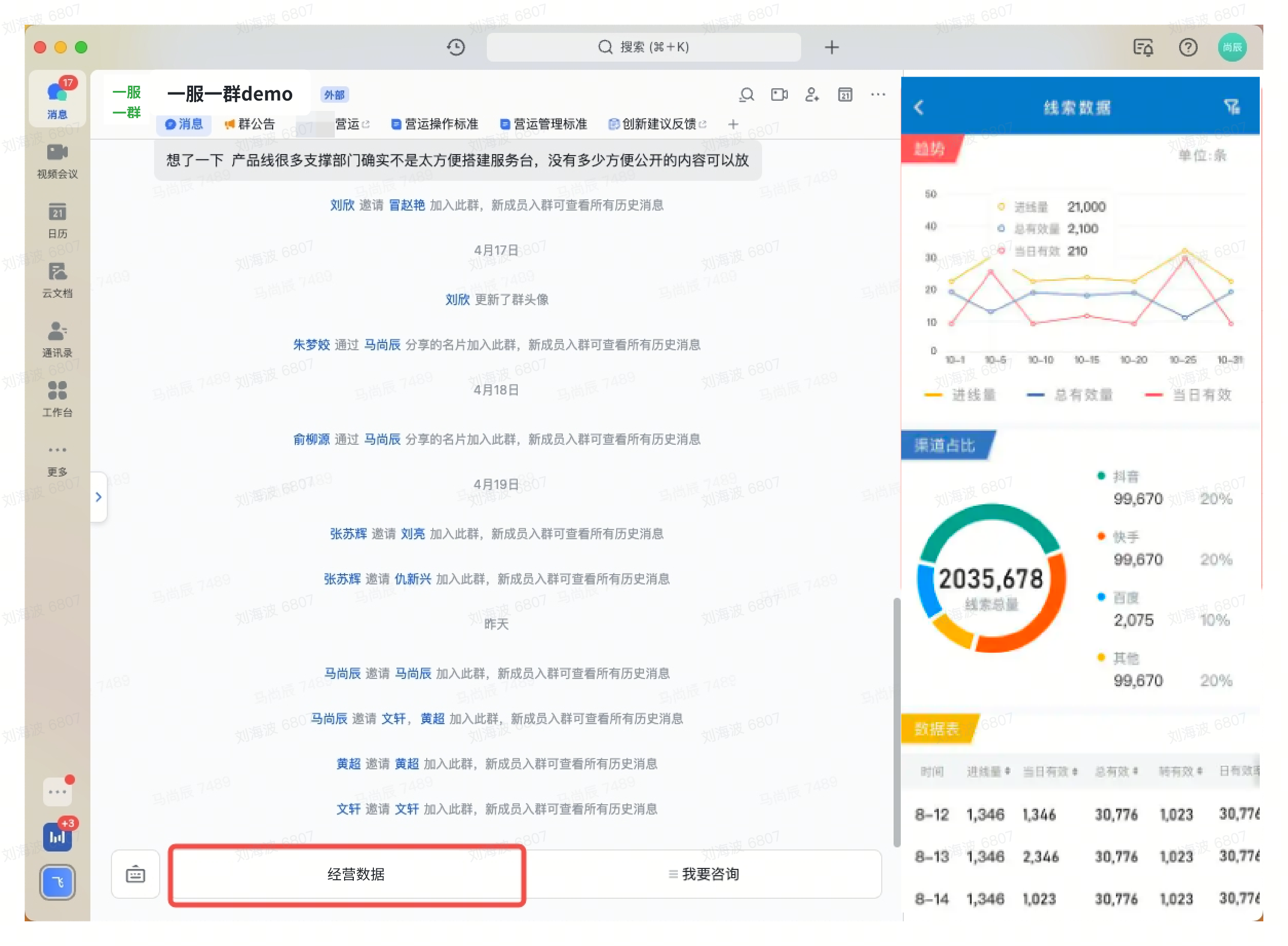Click the chat vertical scrollbar
Viewport: 1288px width, 946px height.
click(x=896, y=722)
